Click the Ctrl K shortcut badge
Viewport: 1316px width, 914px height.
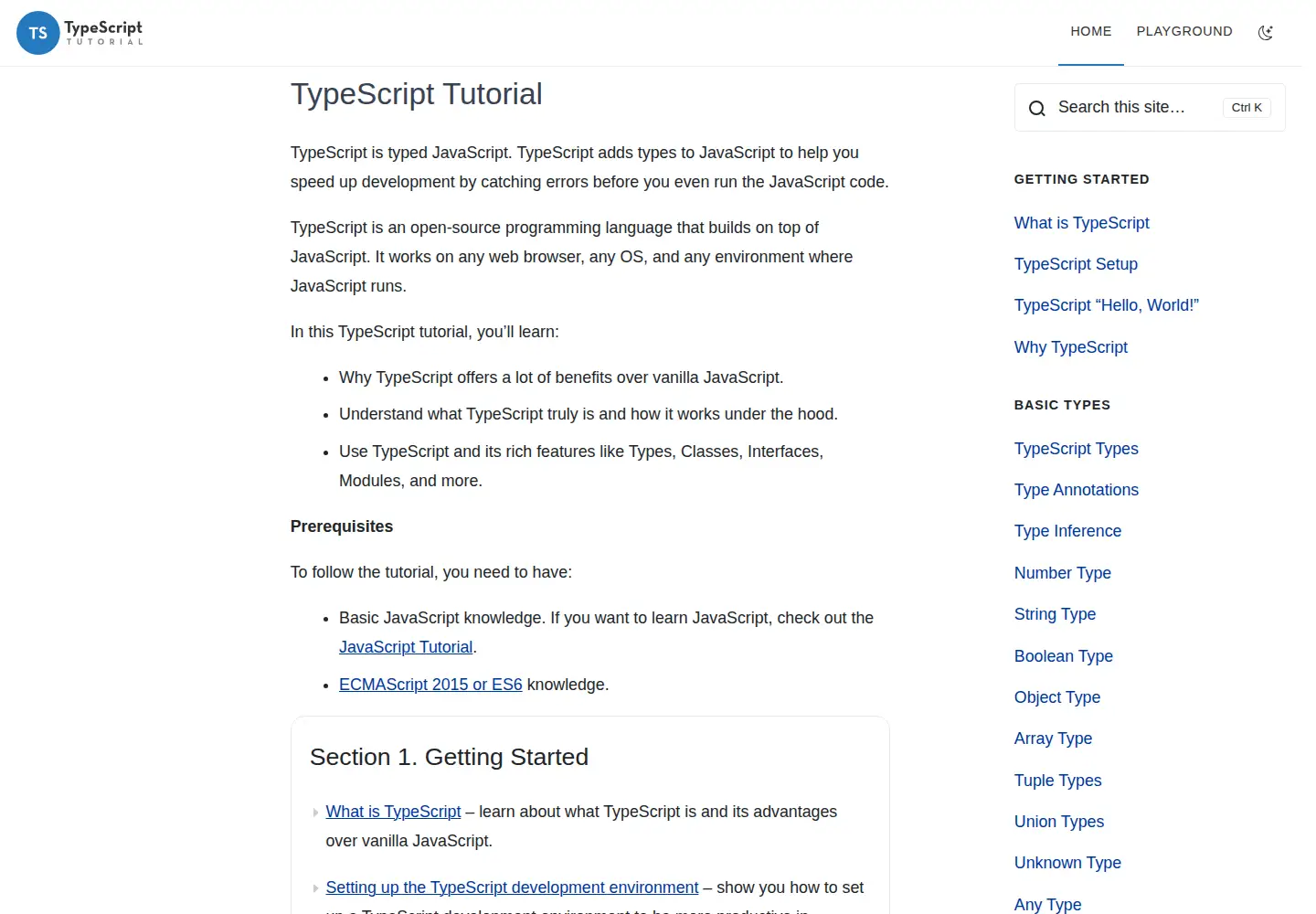click(x=1247, y=108)
